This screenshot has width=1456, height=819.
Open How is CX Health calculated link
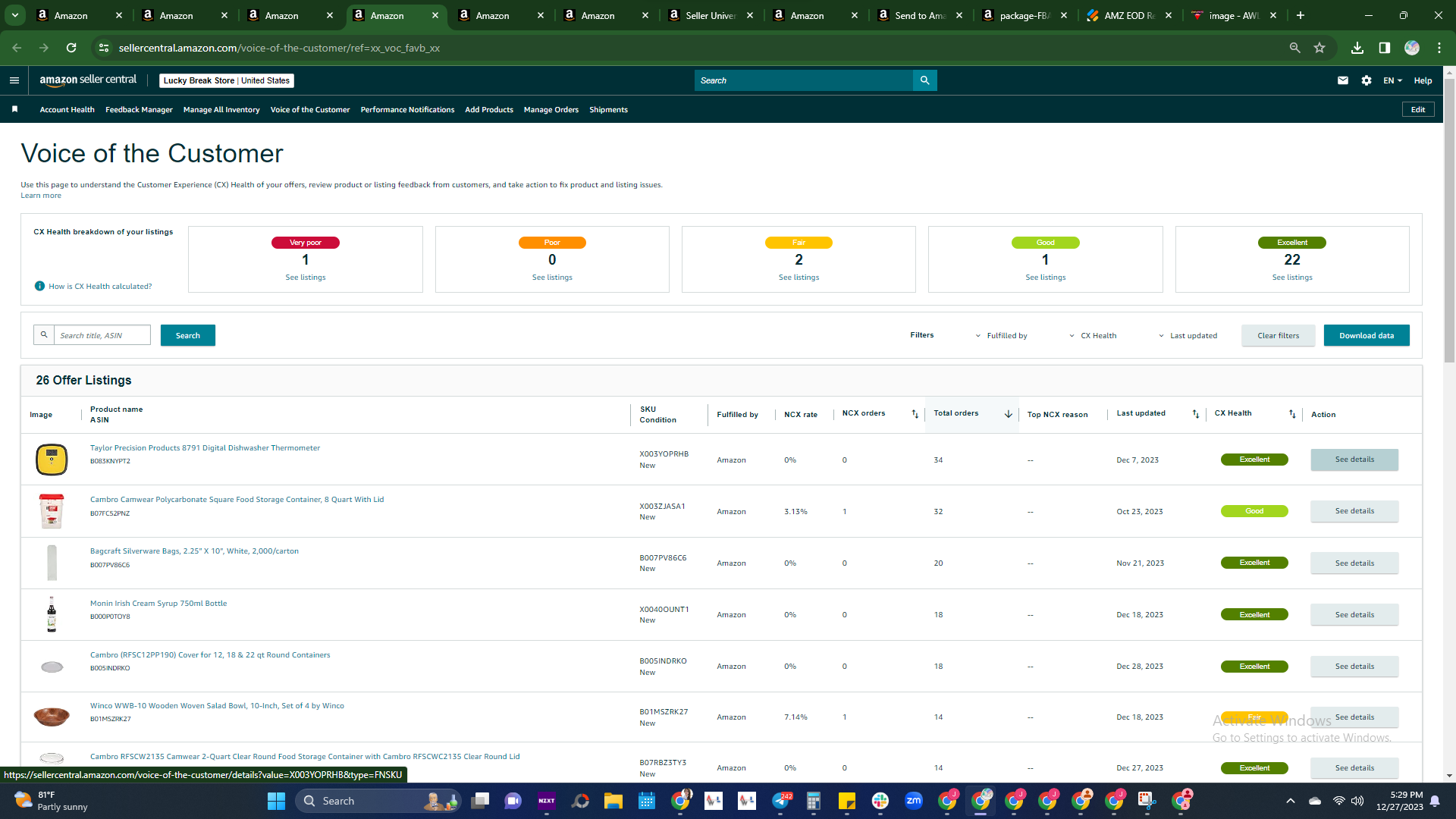(100, 287)
